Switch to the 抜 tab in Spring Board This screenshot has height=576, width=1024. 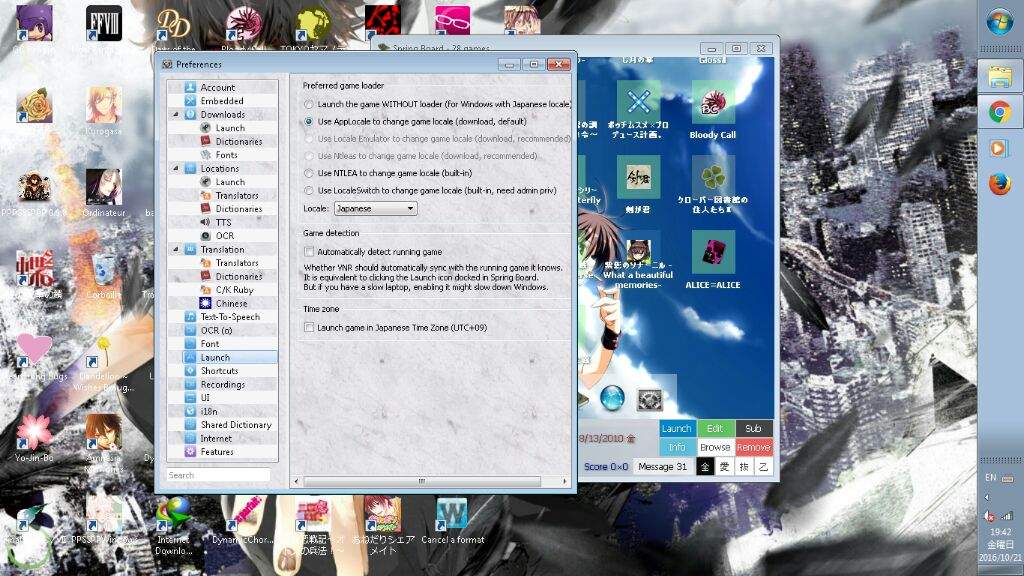(744, 467)
